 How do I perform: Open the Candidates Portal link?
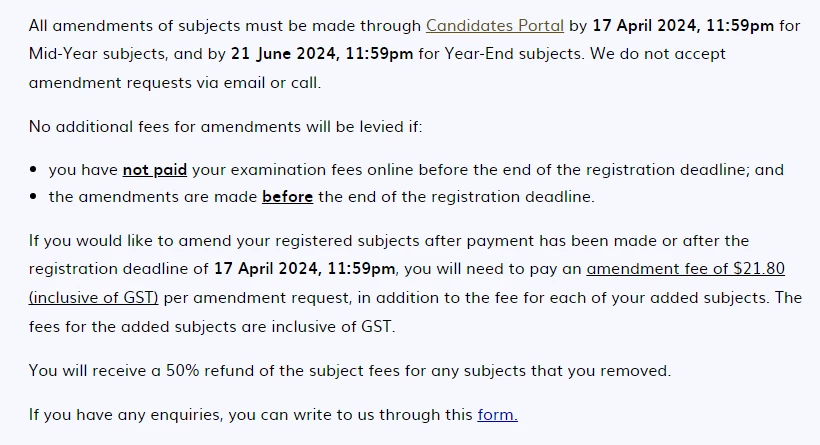[x=495, y=26]
